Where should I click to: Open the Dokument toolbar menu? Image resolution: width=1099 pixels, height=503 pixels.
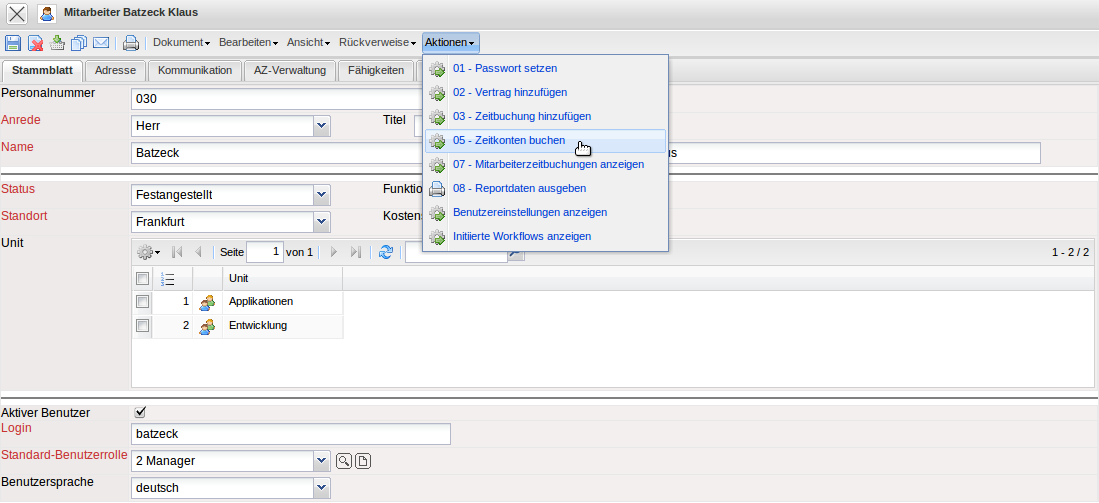tap(181, 43)
